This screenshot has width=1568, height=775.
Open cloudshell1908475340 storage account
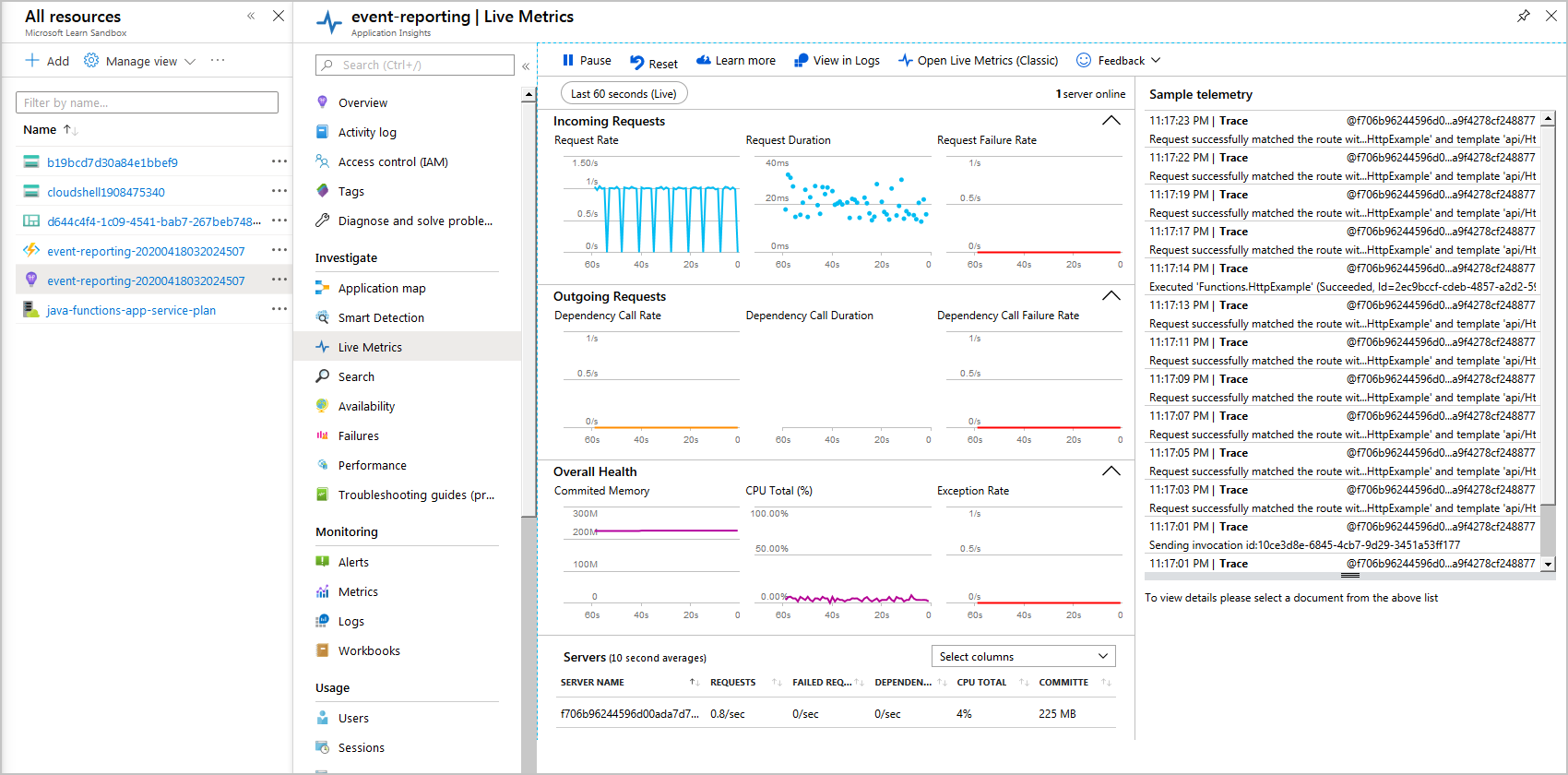(x=106, y=192)
